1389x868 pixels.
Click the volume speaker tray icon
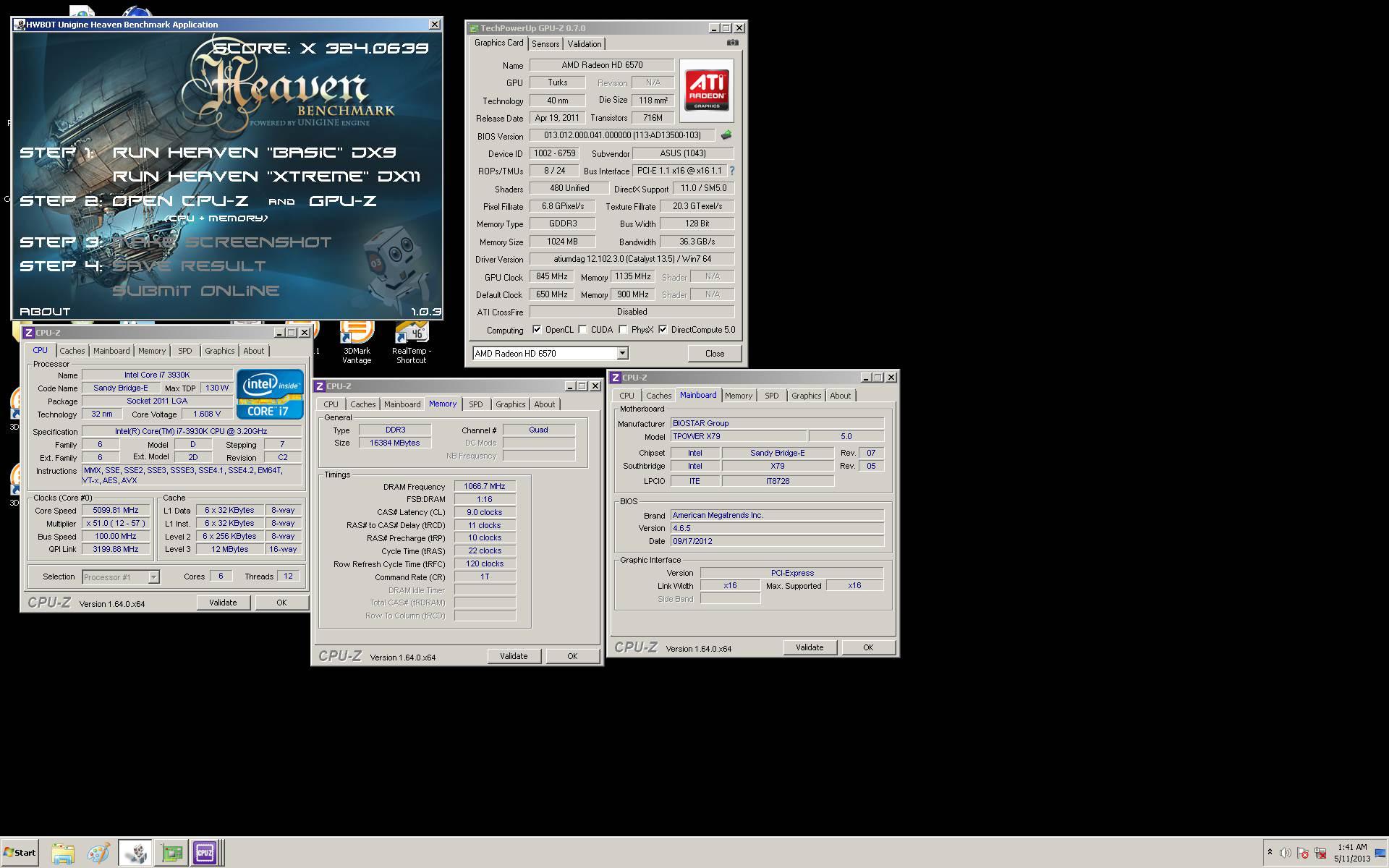(x=1285, y=854)
